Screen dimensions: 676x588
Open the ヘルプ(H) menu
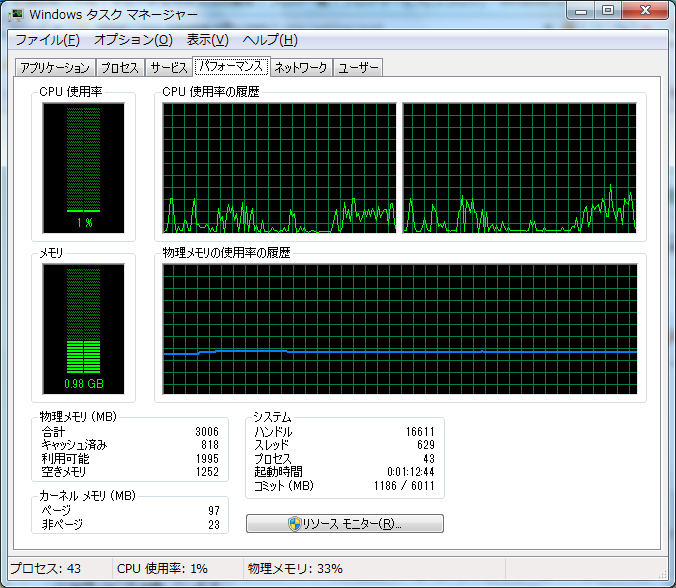point(270,40)
